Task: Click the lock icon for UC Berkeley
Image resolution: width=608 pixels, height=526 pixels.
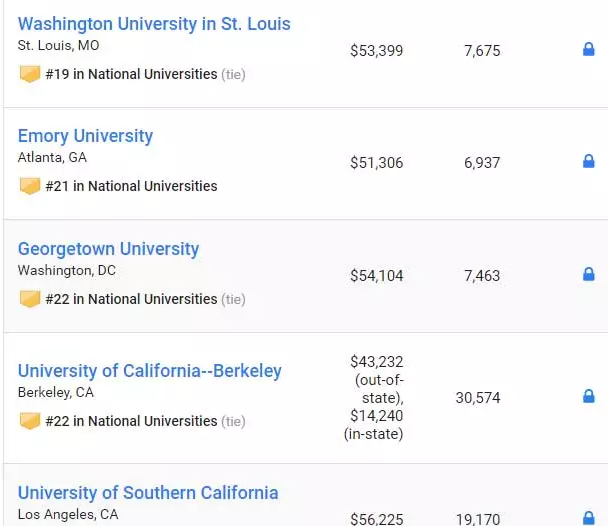Action: 589,397
